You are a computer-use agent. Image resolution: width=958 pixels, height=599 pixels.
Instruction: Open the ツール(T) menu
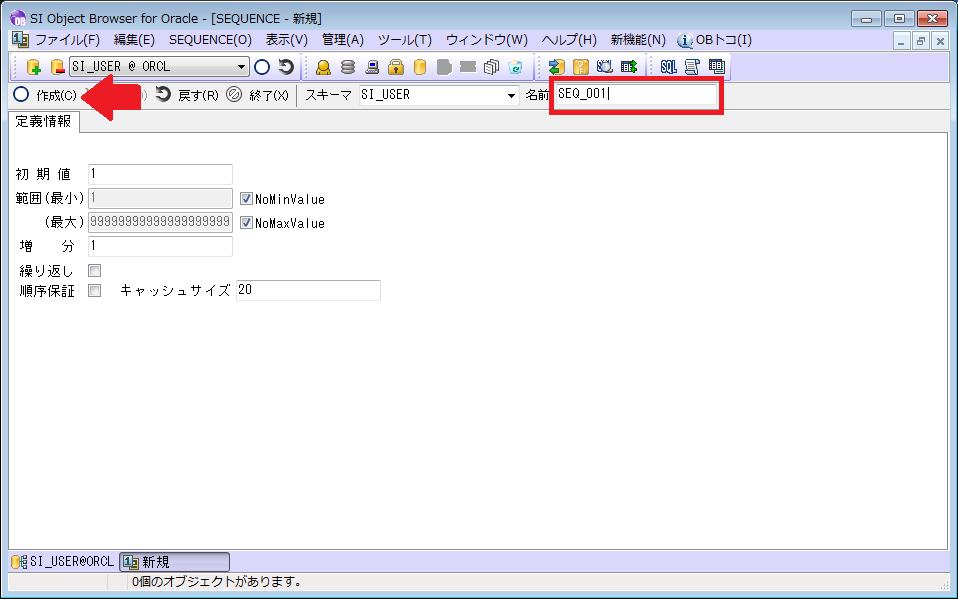[404, 40]
